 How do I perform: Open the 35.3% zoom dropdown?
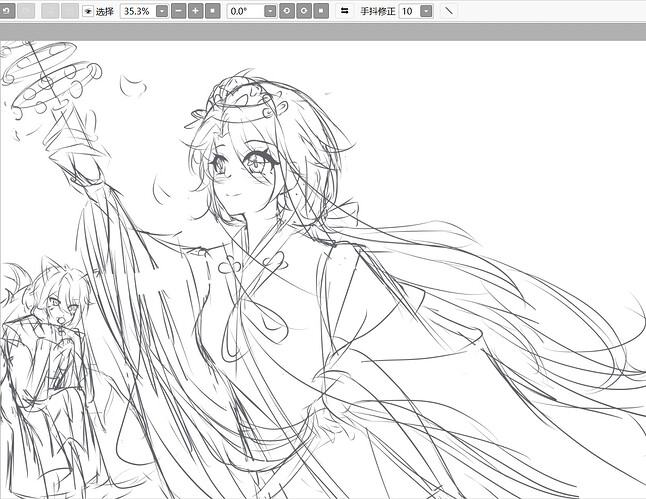162,11
